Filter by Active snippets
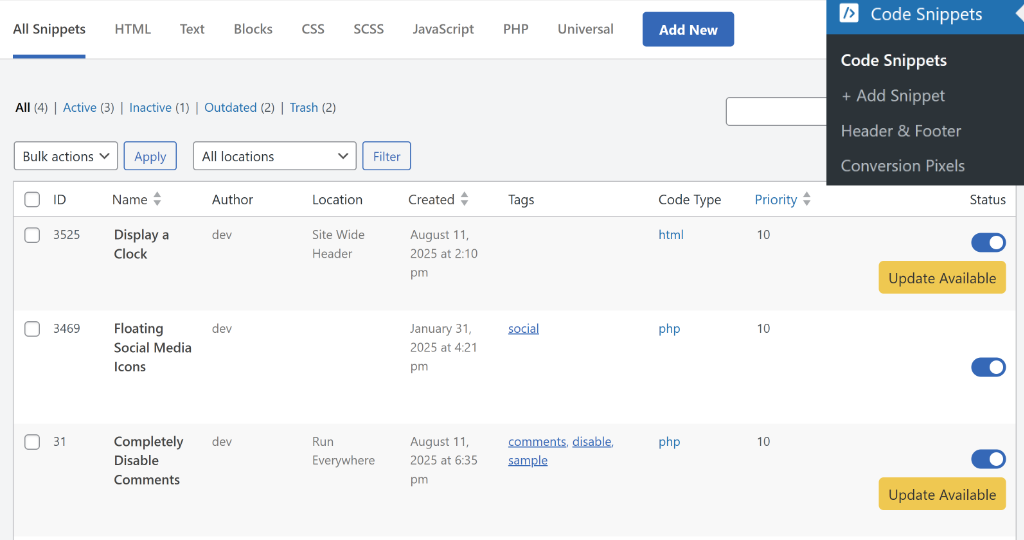Viewport: 1024px width, 540px height. 80,108
